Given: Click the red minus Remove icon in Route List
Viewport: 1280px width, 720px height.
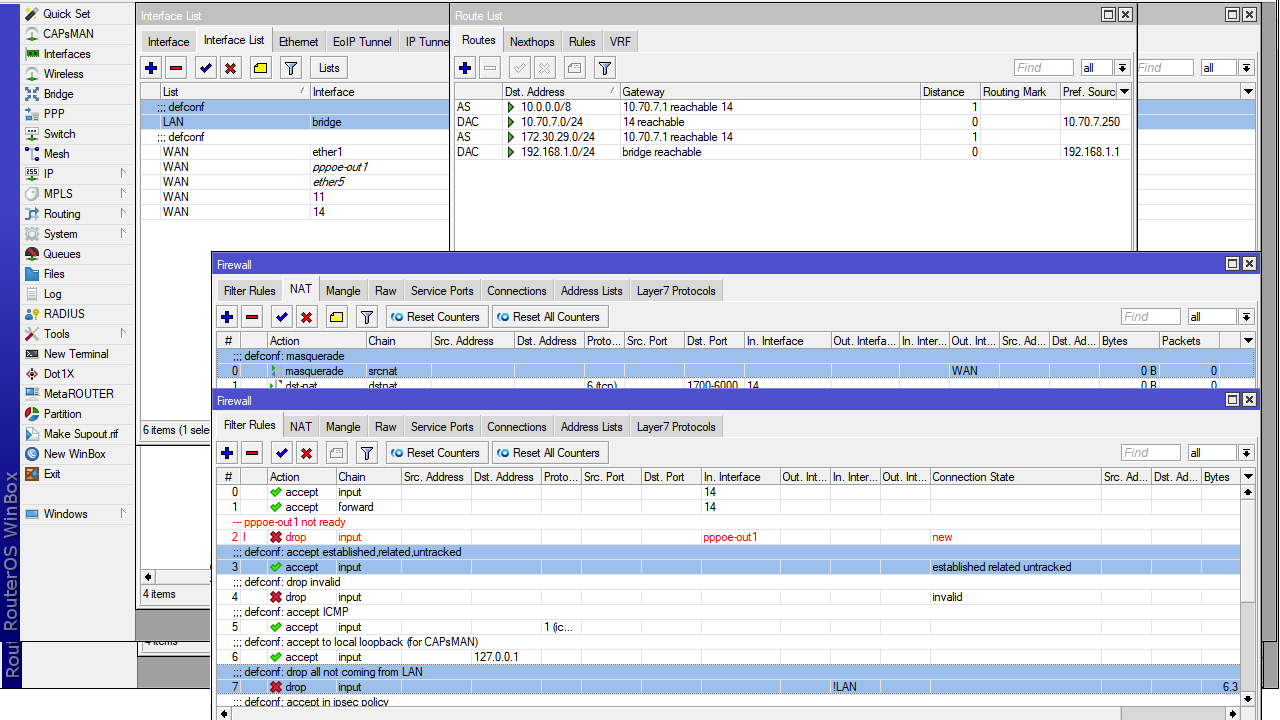Looking at the screenshot, I should 490,68.
